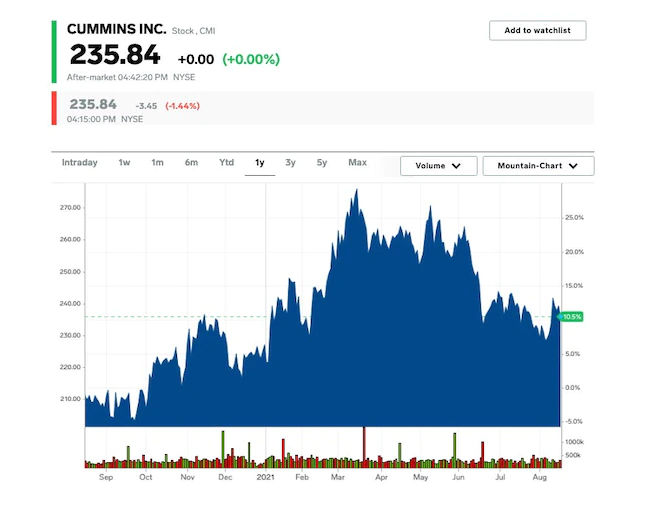Click the Aug month axis label

click(540, 477)
